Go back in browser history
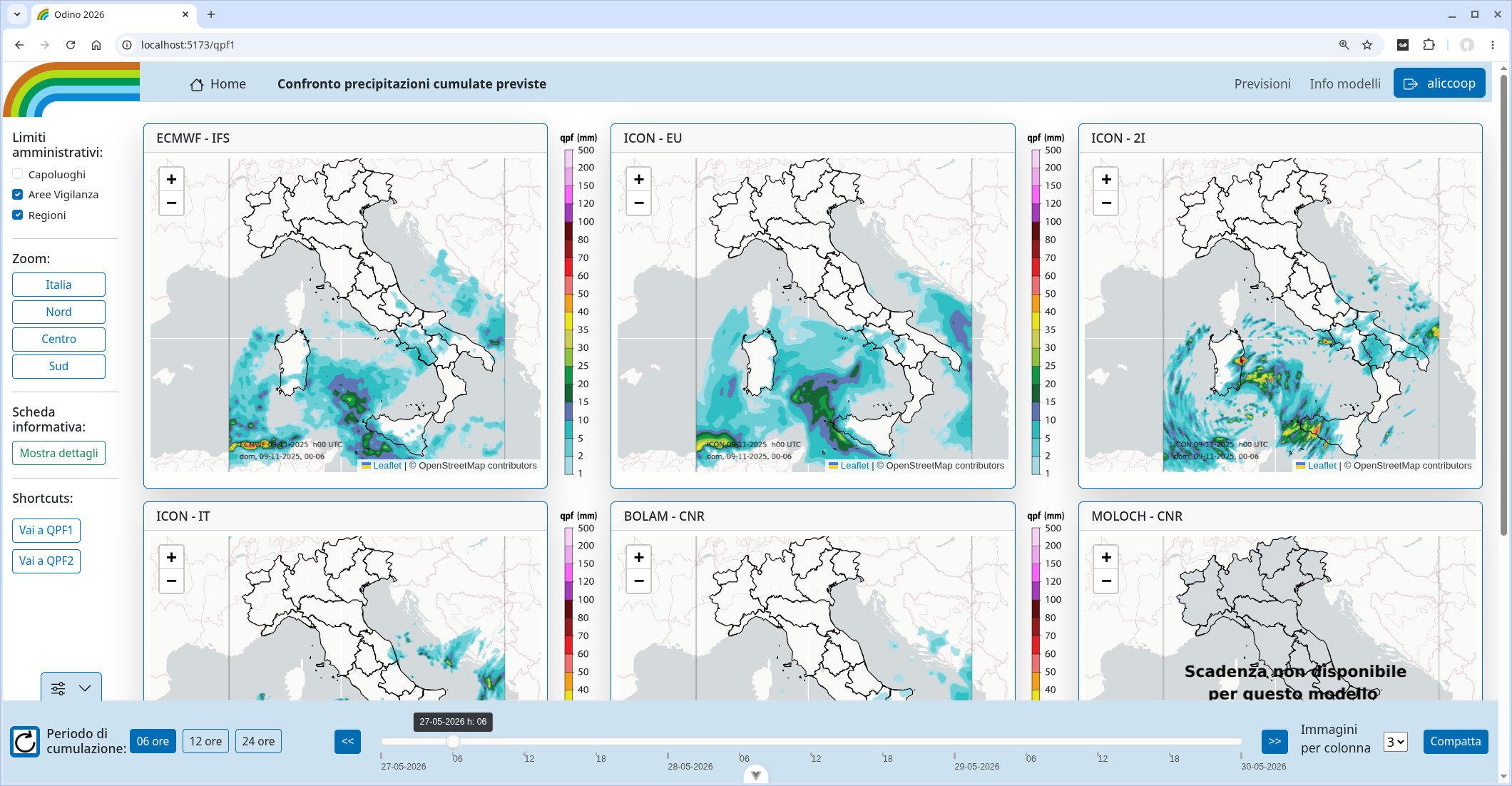The image size is (1512, 786). tap(19, 45)
